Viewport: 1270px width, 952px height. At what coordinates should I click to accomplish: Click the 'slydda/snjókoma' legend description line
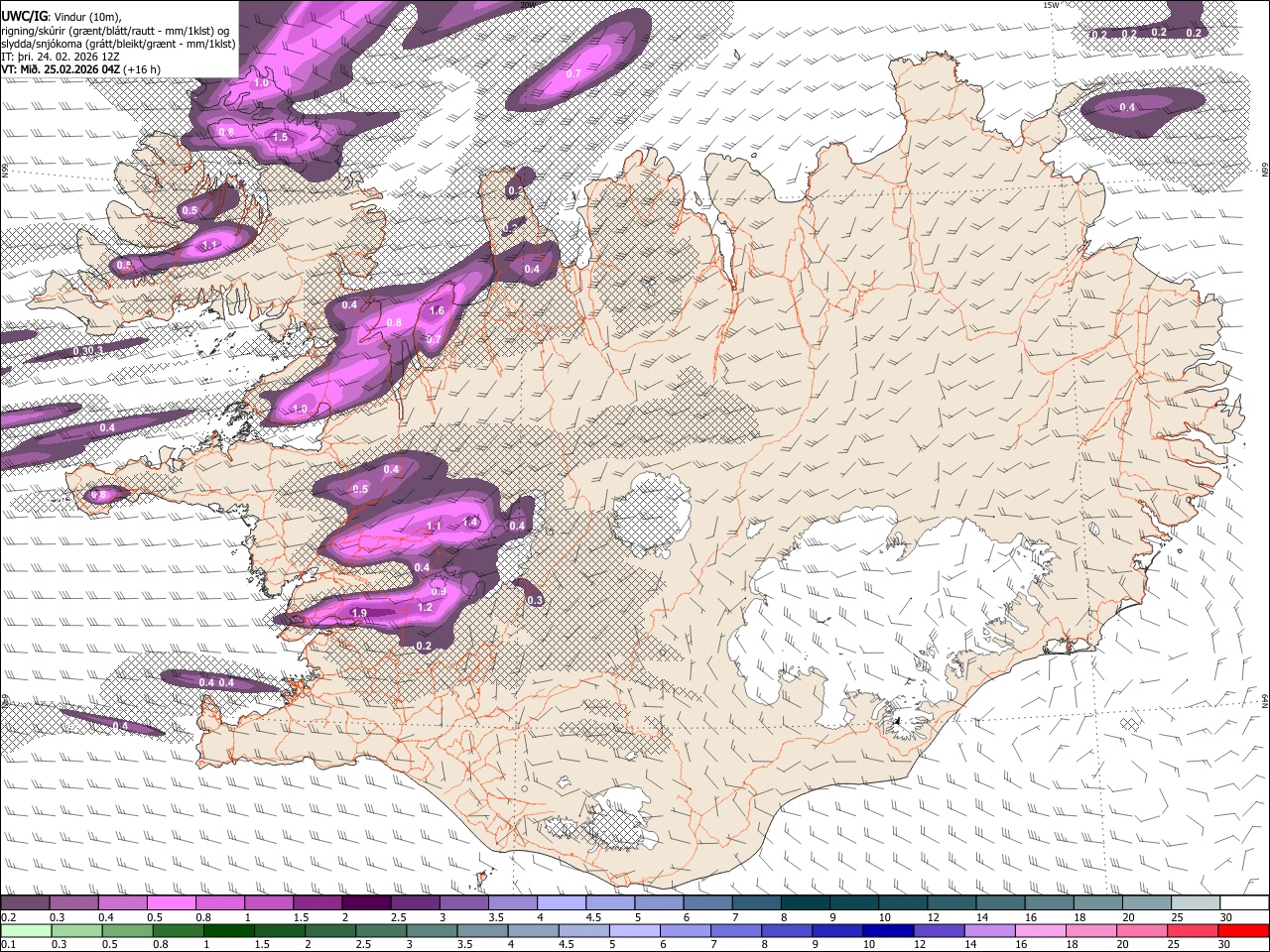tap(118, 44)
